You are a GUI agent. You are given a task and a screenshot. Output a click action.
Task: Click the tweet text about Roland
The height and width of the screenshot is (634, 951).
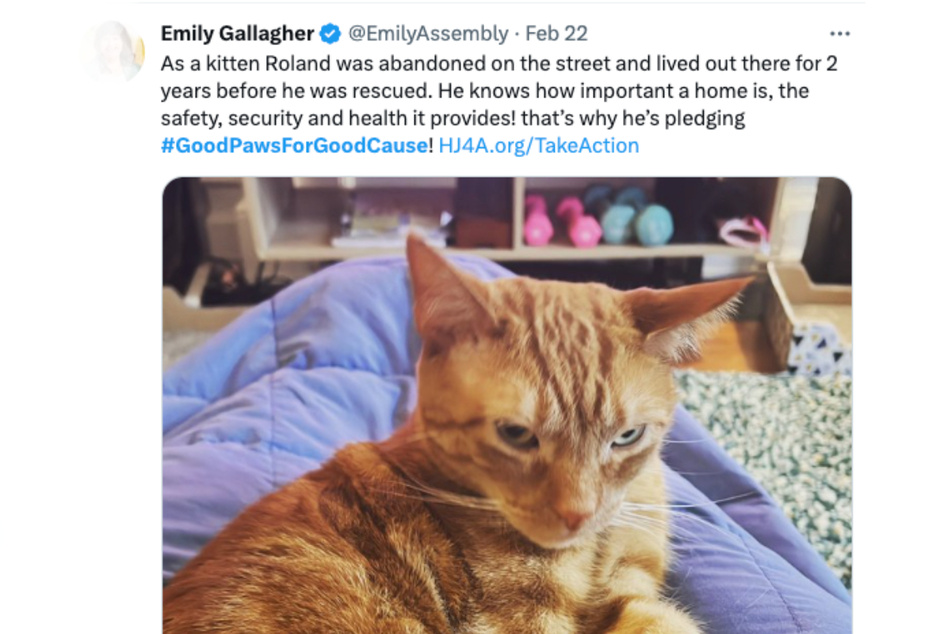tap(499, 104)
